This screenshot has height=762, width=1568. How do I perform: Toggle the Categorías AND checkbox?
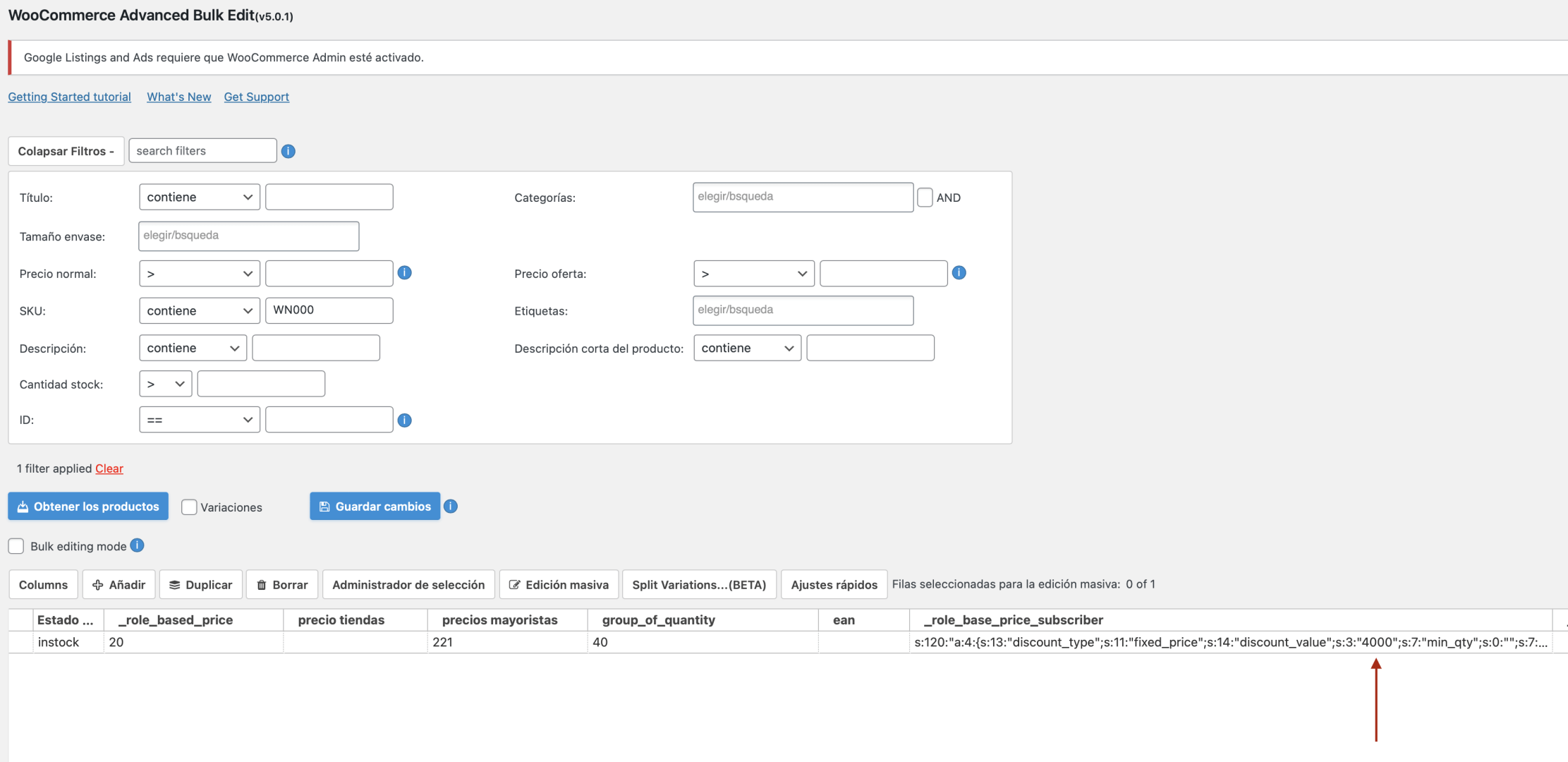(x=925, y=198)
